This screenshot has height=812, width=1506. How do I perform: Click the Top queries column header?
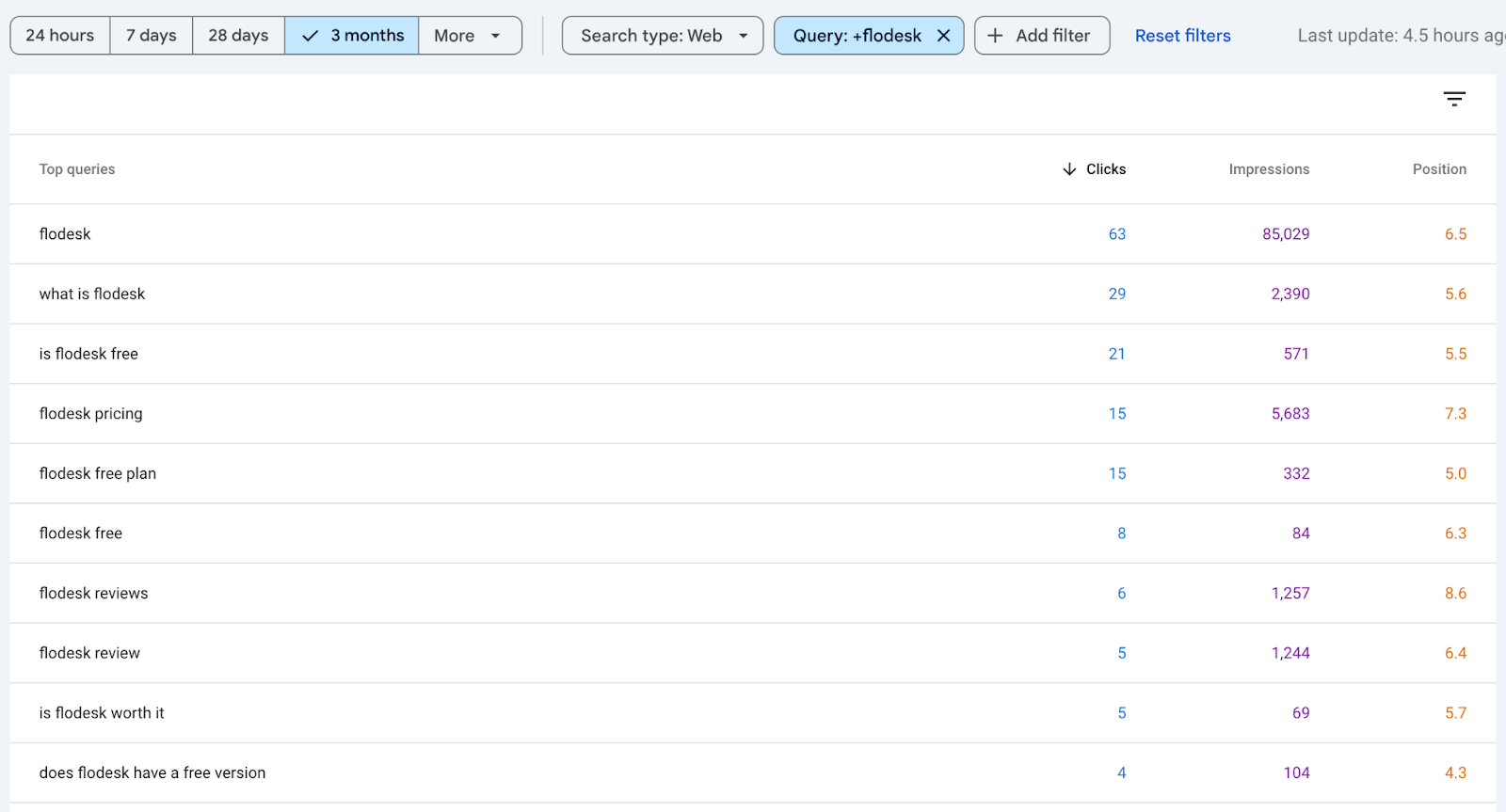pos(77,169)
